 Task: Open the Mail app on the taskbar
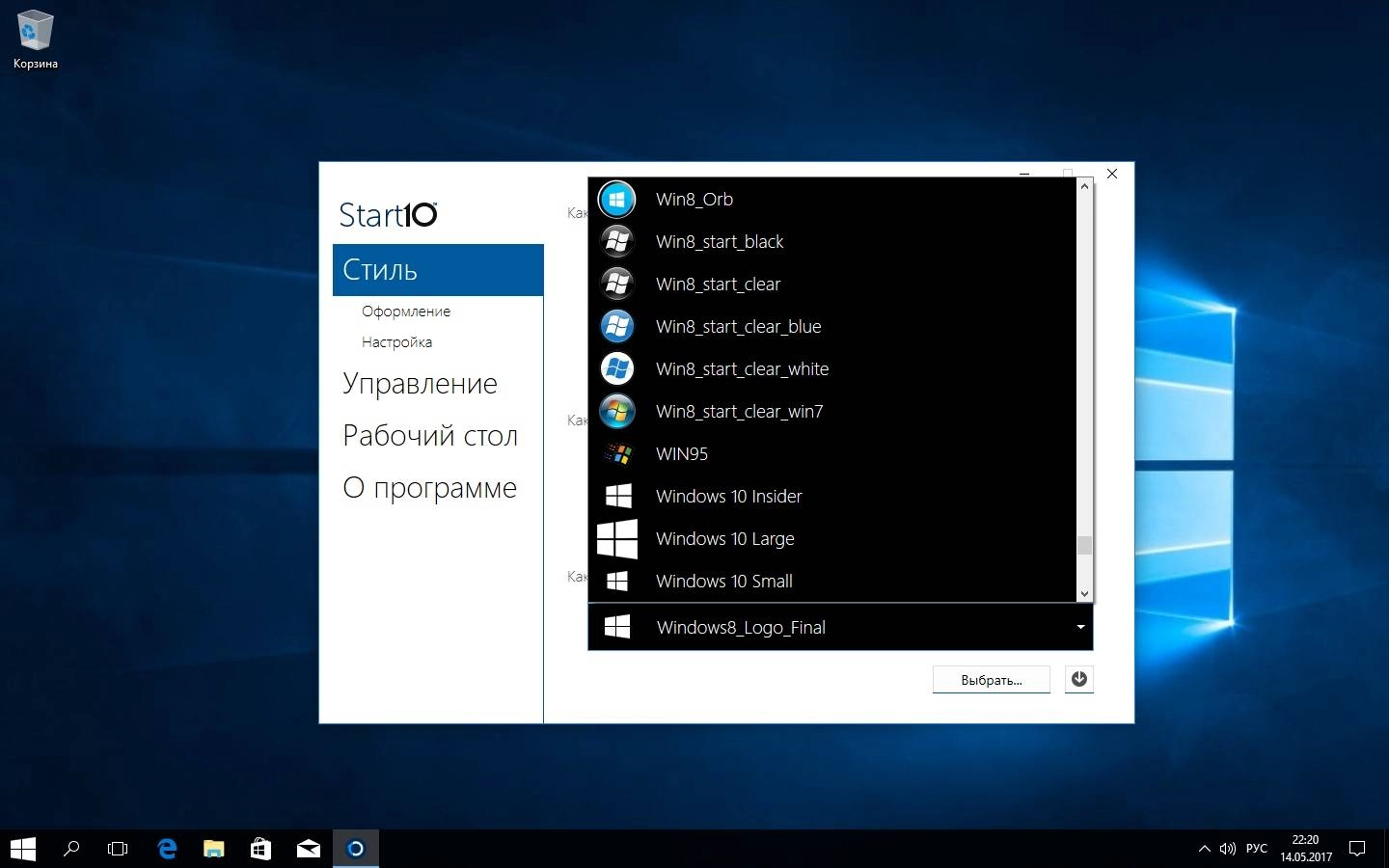click(309, 849)
